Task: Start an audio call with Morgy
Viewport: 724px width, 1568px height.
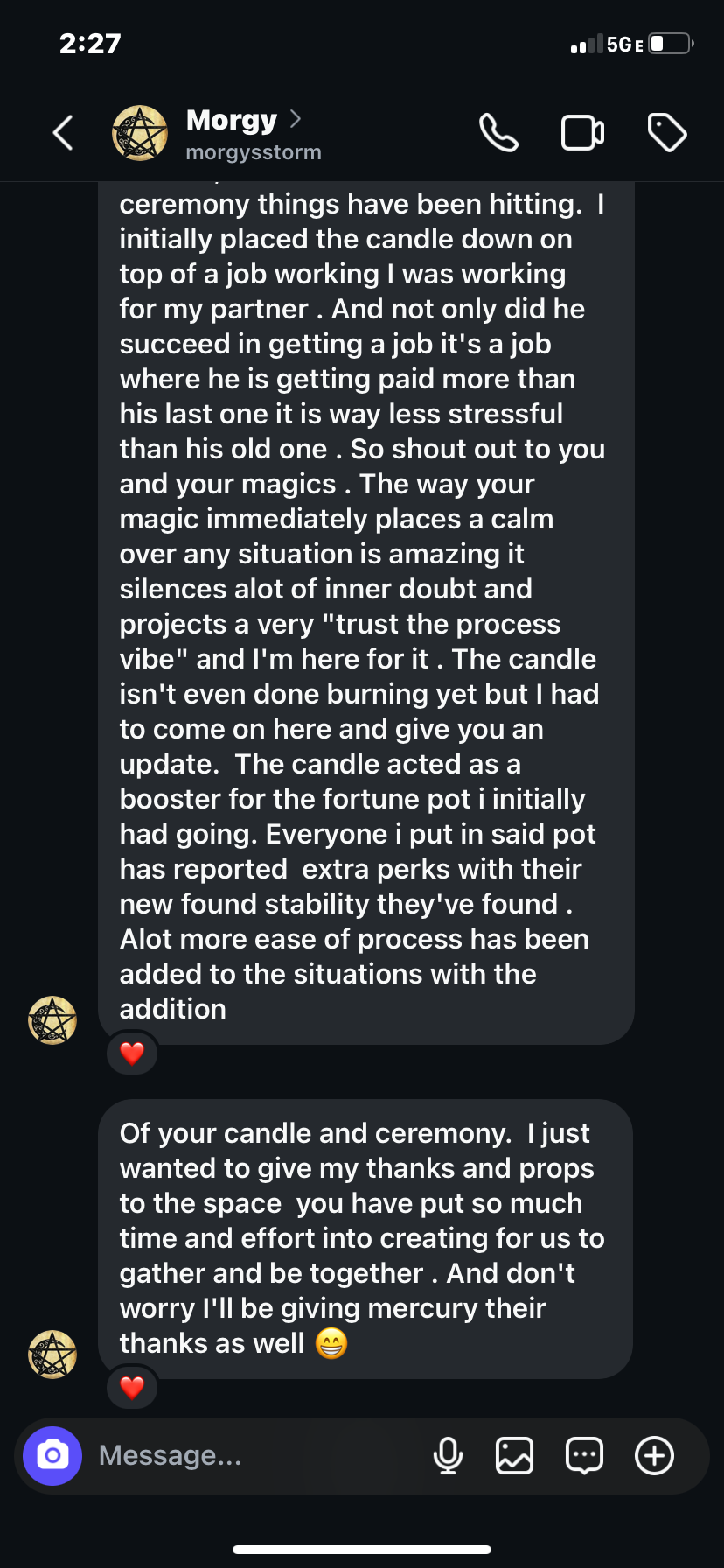Action: click(x=498, y=133)
